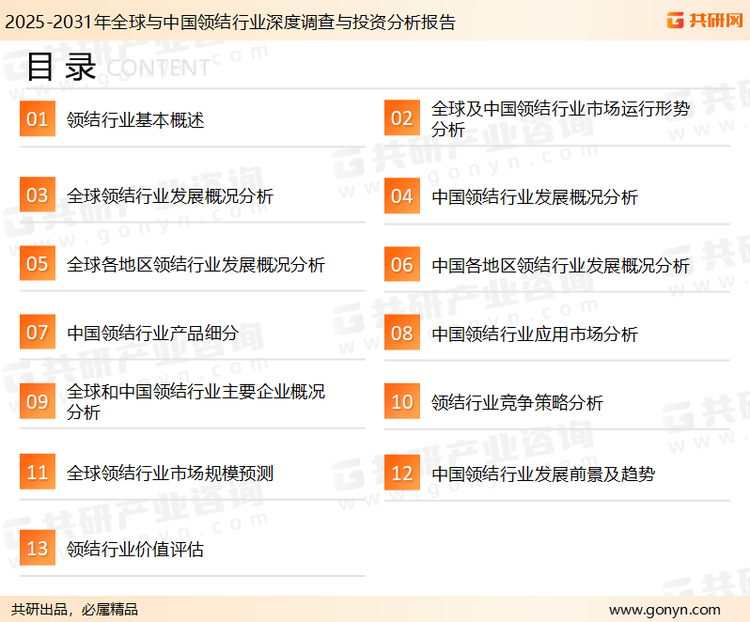This screenshot has width=750, height=622.
Task: Select 中国领结行业发展前景及趋势 entry
Action: click(x=543, y=474)
